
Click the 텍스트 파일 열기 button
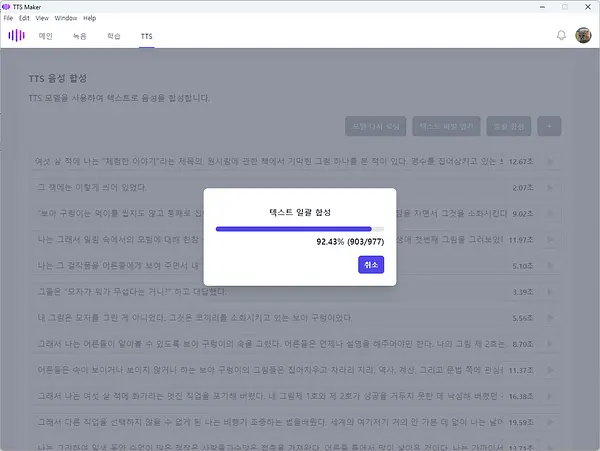pyautogui.click(x=446, y=126)
